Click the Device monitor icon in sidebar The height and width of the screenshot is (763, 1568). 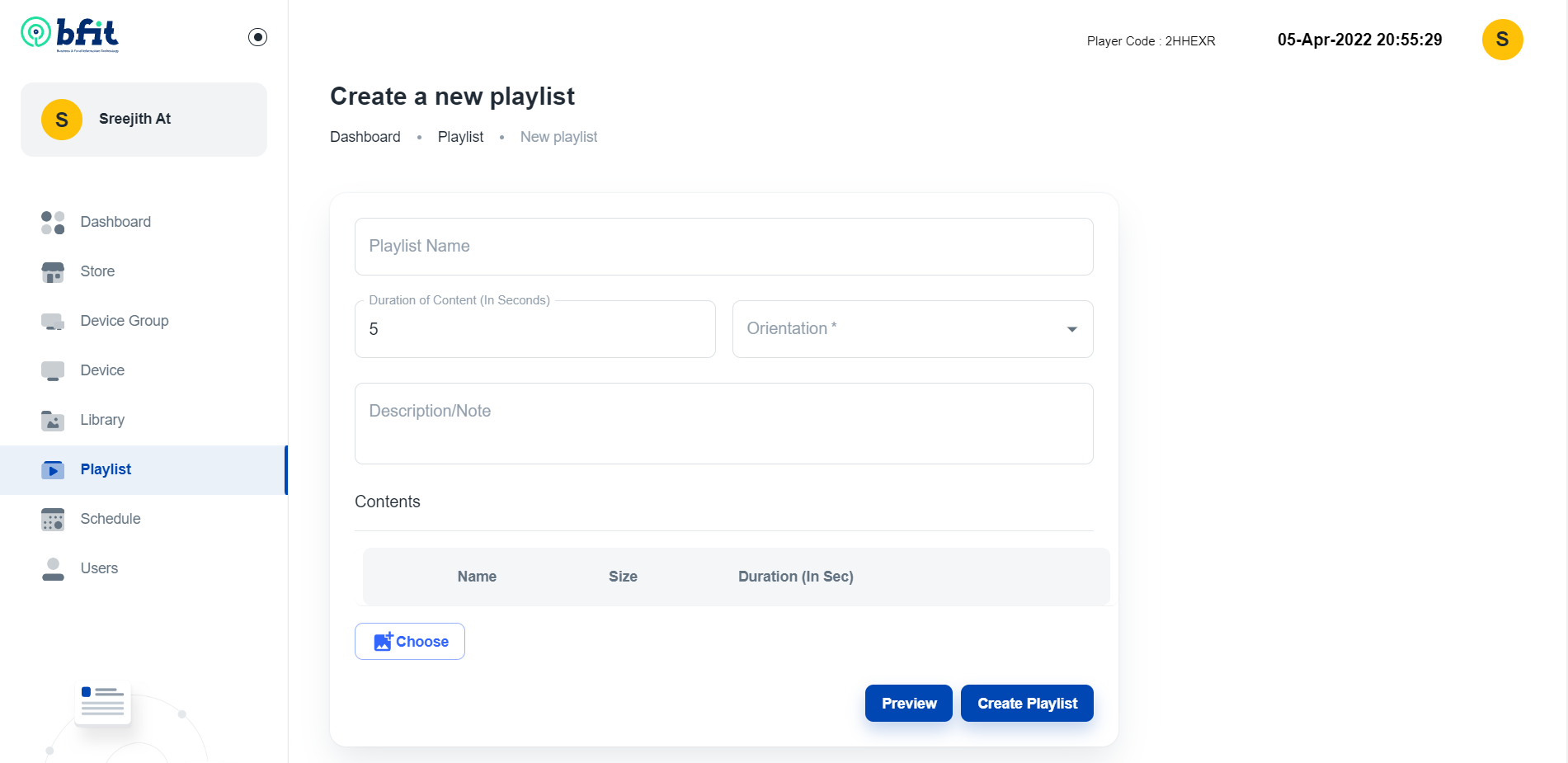click(x=53, y=370)
